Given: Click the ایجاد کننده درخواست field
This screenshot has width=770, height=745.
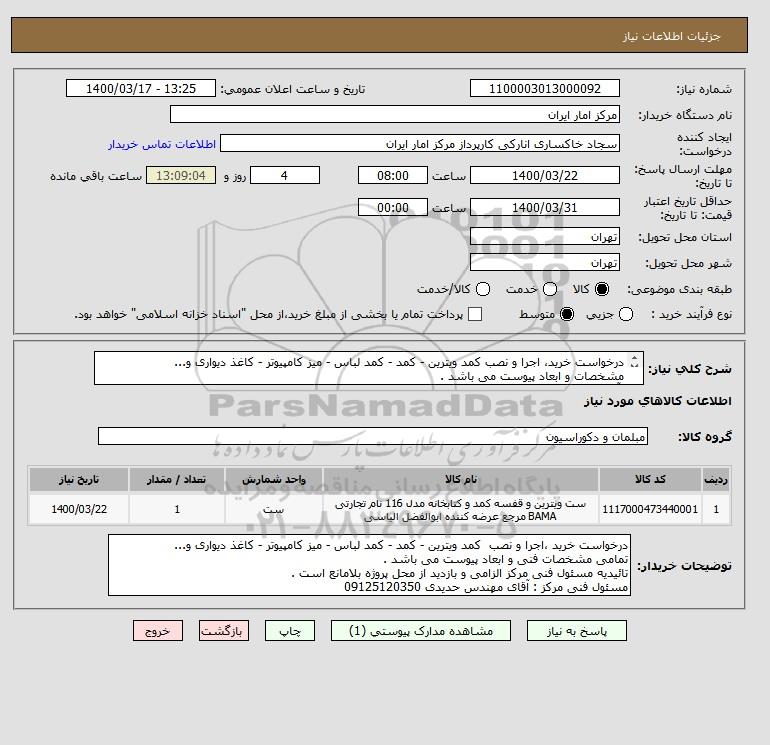Looking at the screenshot, I should click(x=420, y=144).
